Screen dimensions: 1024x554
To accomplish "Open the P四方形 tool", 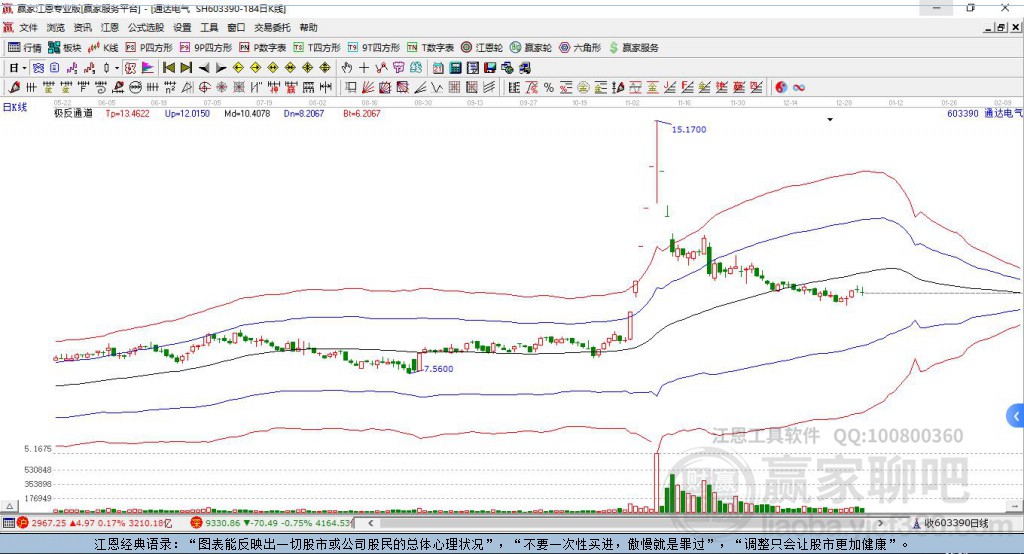I will pyautogui.click(x=149, y=48).
